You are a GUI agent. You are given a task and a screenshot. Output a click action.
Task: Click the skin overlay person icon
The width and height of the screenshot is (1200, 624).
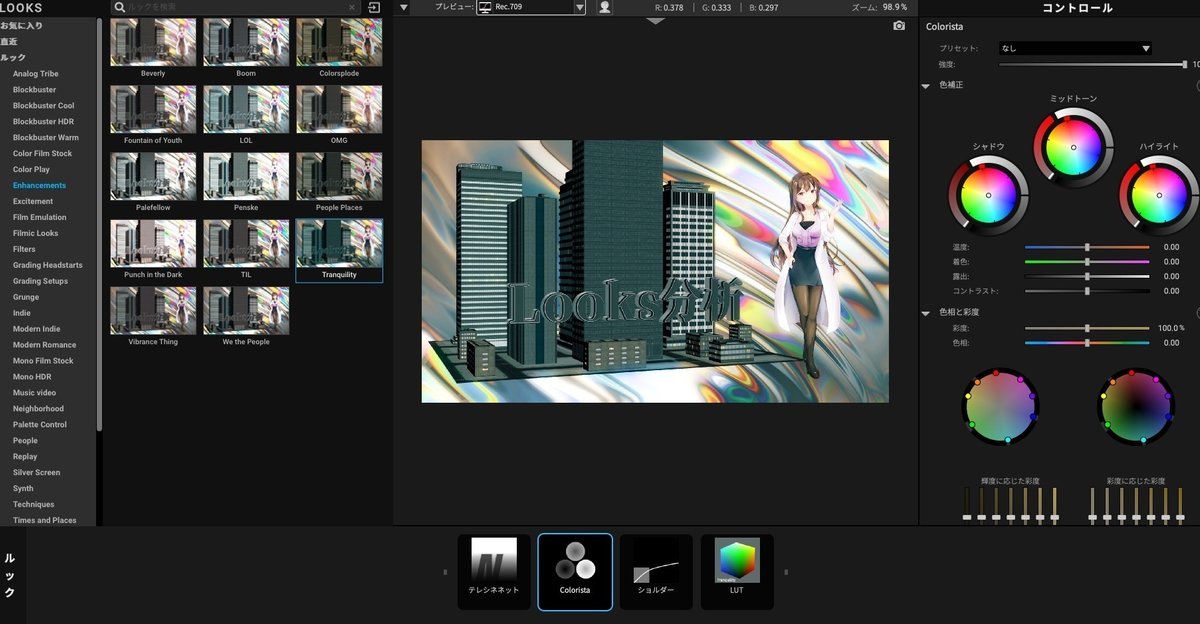605,7
